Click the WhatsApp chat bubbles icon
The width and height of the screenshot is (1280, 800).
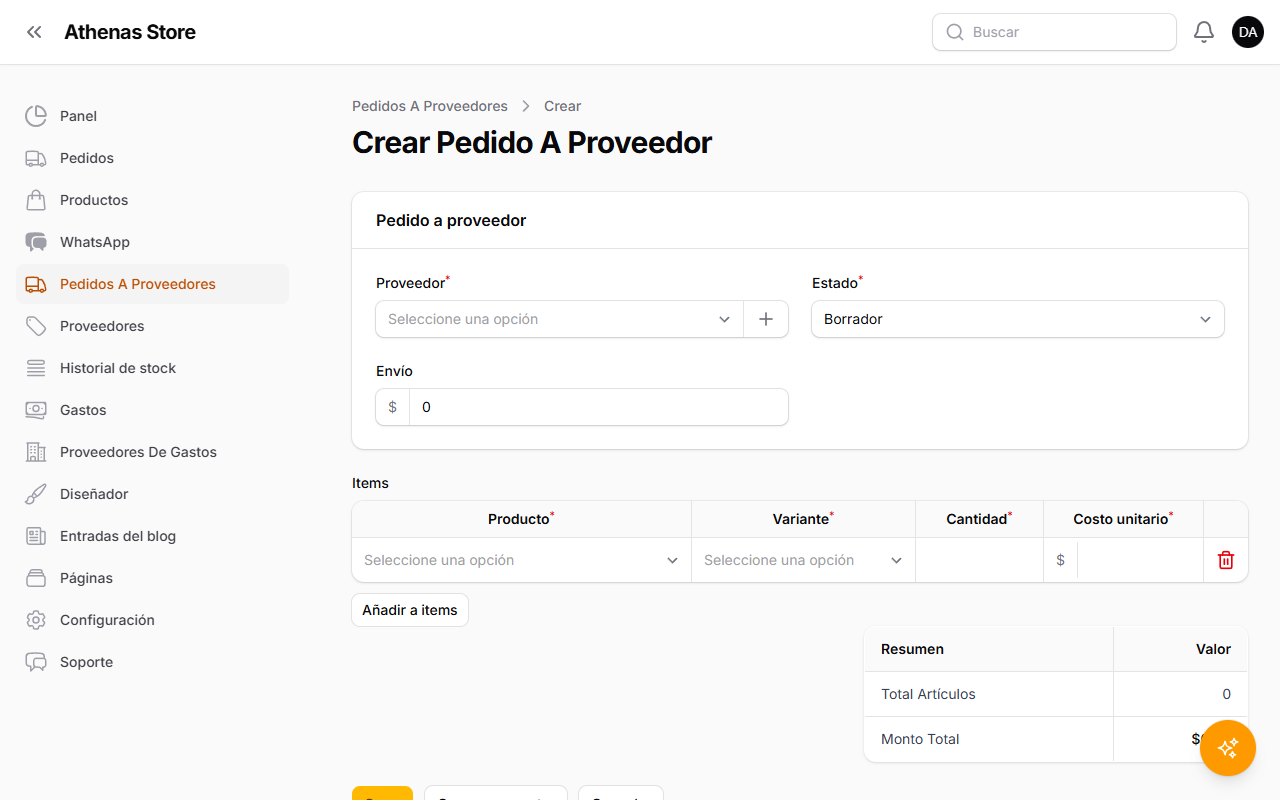pos(36,242)
